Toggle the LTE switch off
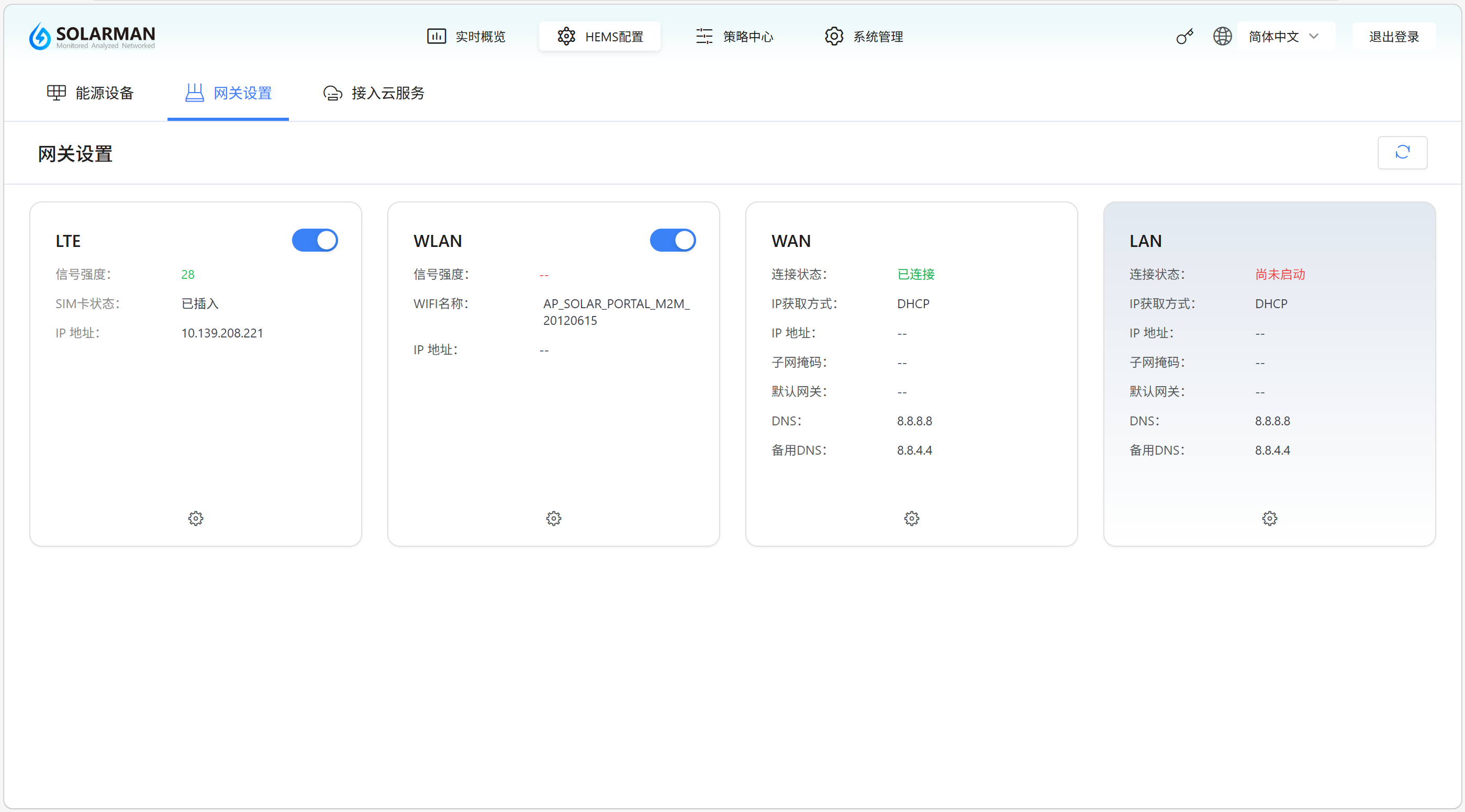Screen dimensions: 1465x812 coord(315,241)
